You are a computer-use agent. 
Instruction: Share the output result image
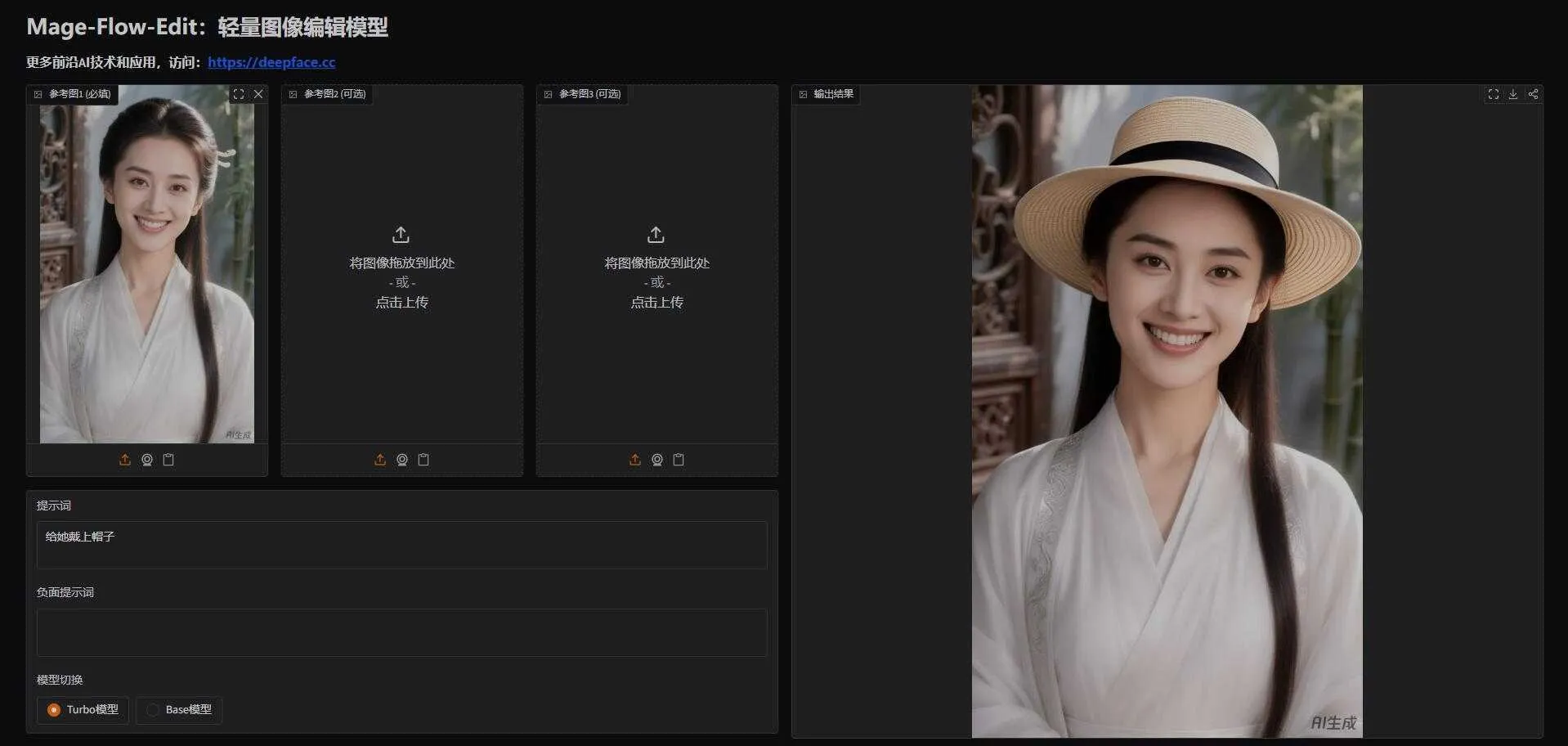tap(1533, 94)
